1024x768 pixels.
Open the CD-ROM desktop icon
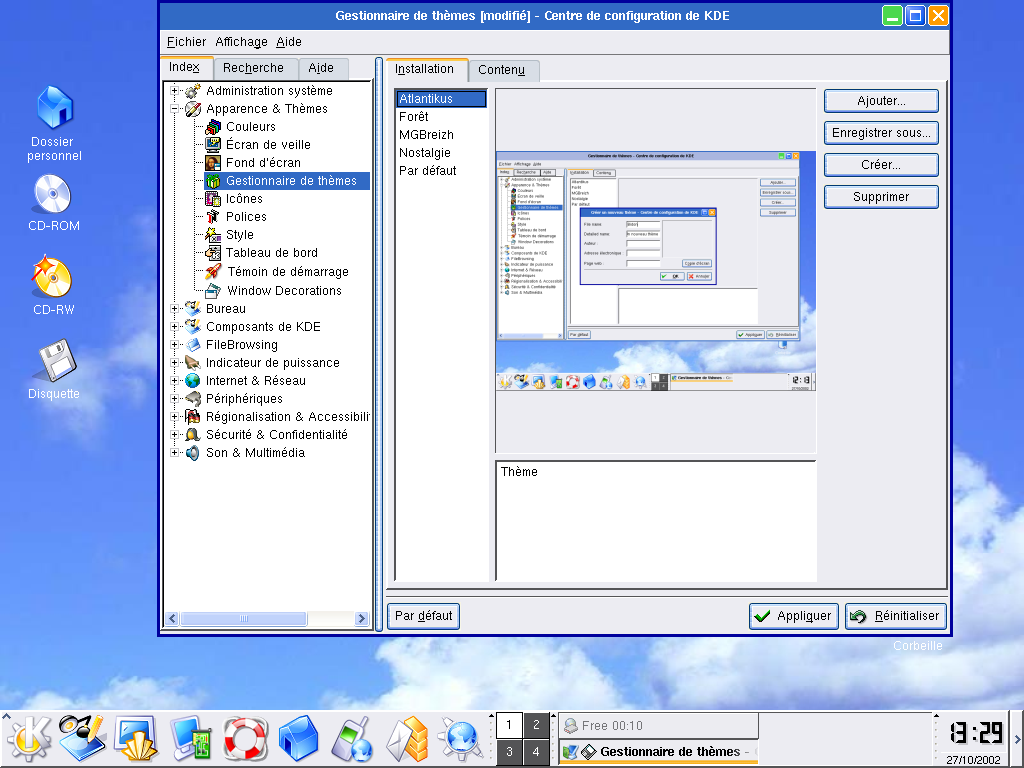tap(53, 194)
